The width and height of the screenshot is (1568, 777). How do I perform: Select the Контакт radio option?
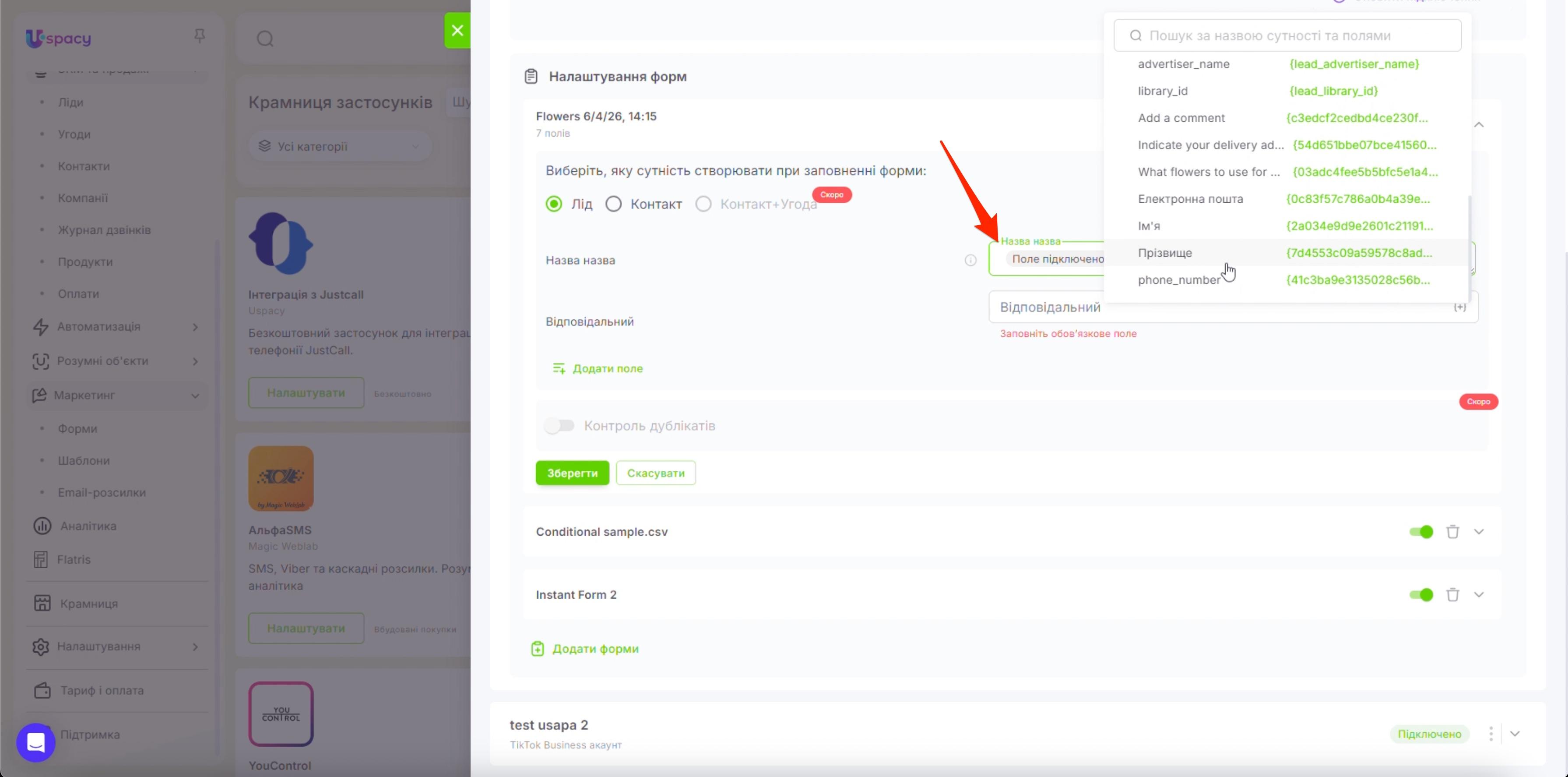pos(613,204)
